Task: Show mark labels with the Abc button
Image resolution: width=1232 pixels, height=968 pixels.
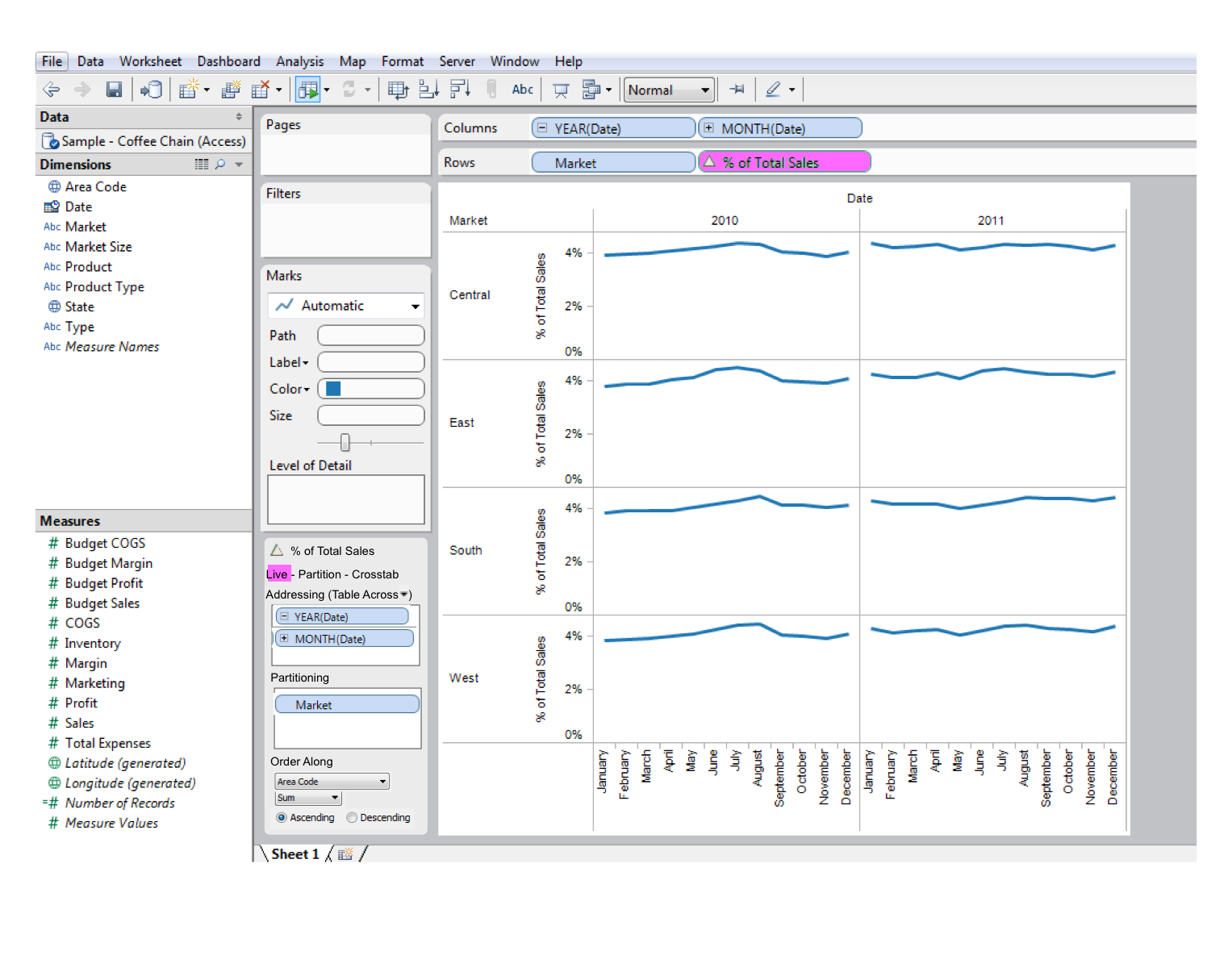Action: pyautogui.click(x=522, y=89)
